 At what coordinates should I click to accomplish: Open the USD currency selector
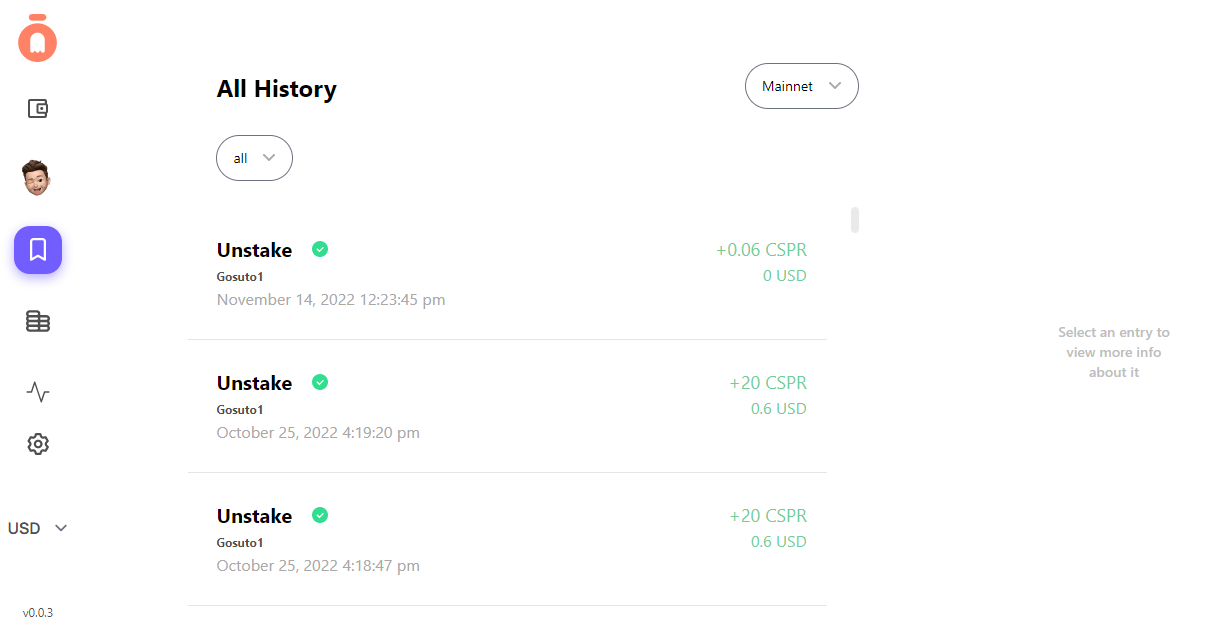point(38,528)
